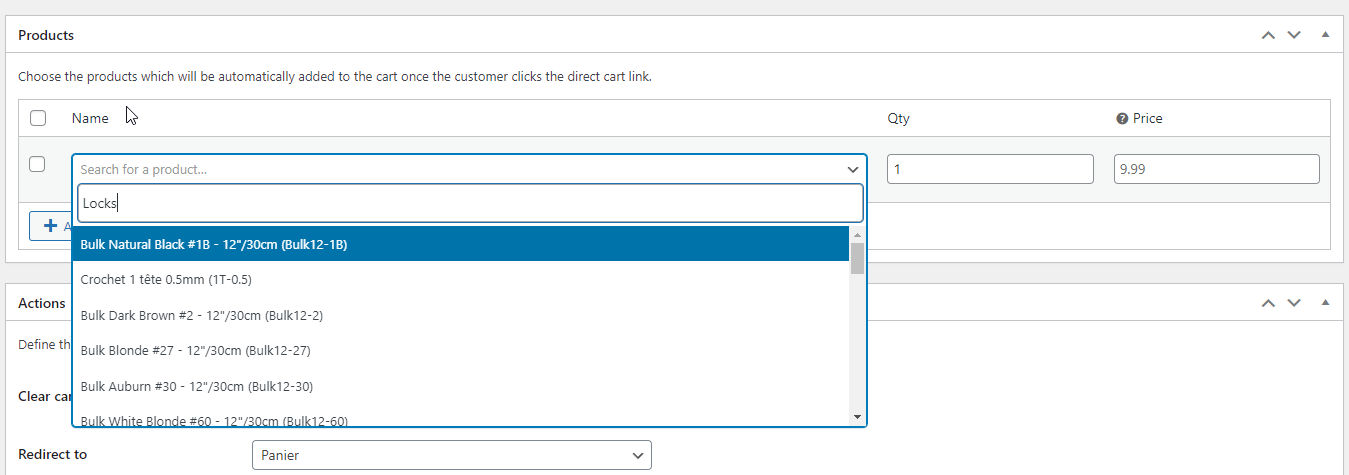Viewport: 1349px width, 475px height.
Task: Collapse Actions panel with triangle toggle
Action: [x=1325, y=302]
